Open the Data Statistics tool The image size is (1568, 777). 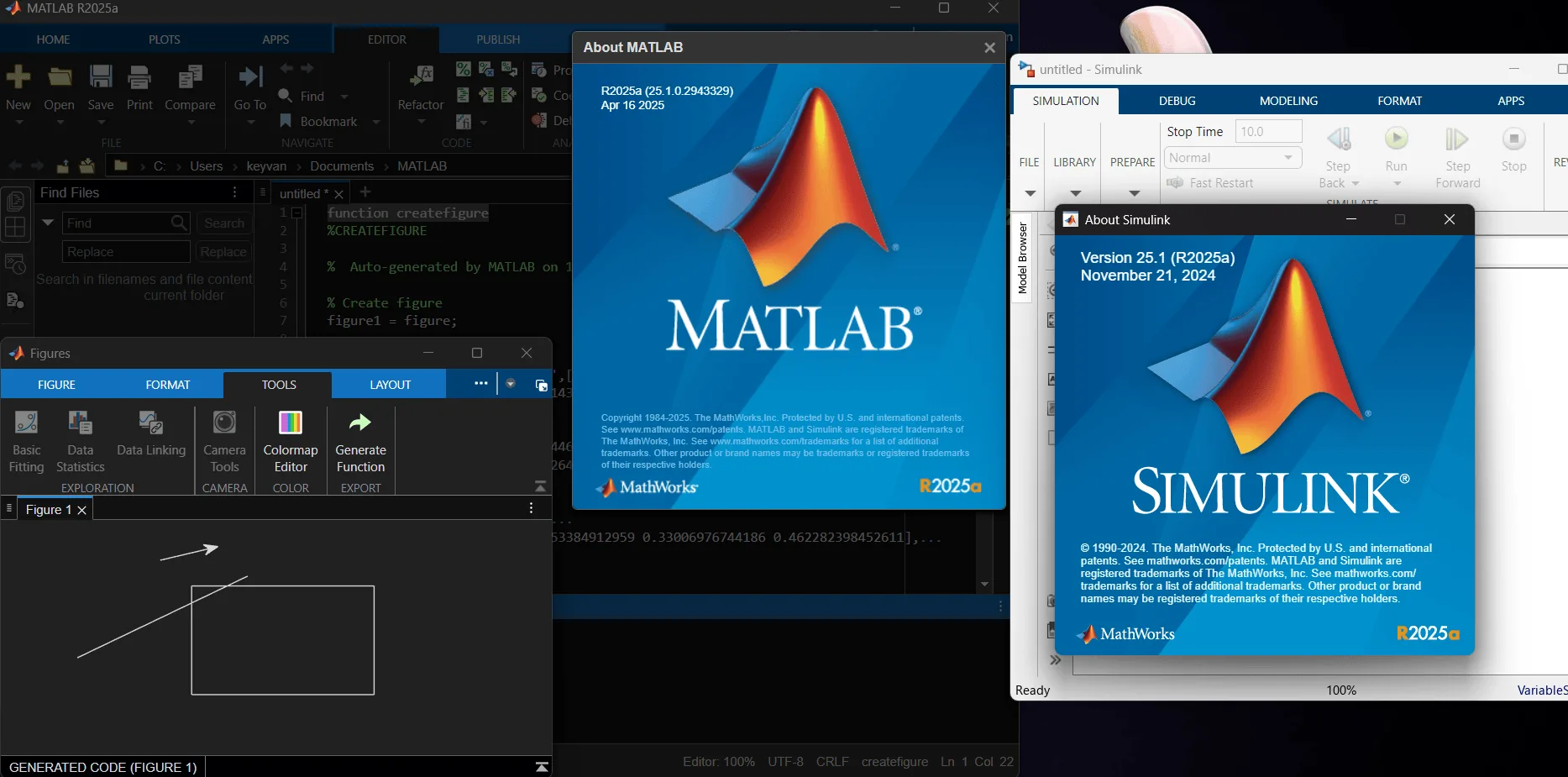pos(80,442)
